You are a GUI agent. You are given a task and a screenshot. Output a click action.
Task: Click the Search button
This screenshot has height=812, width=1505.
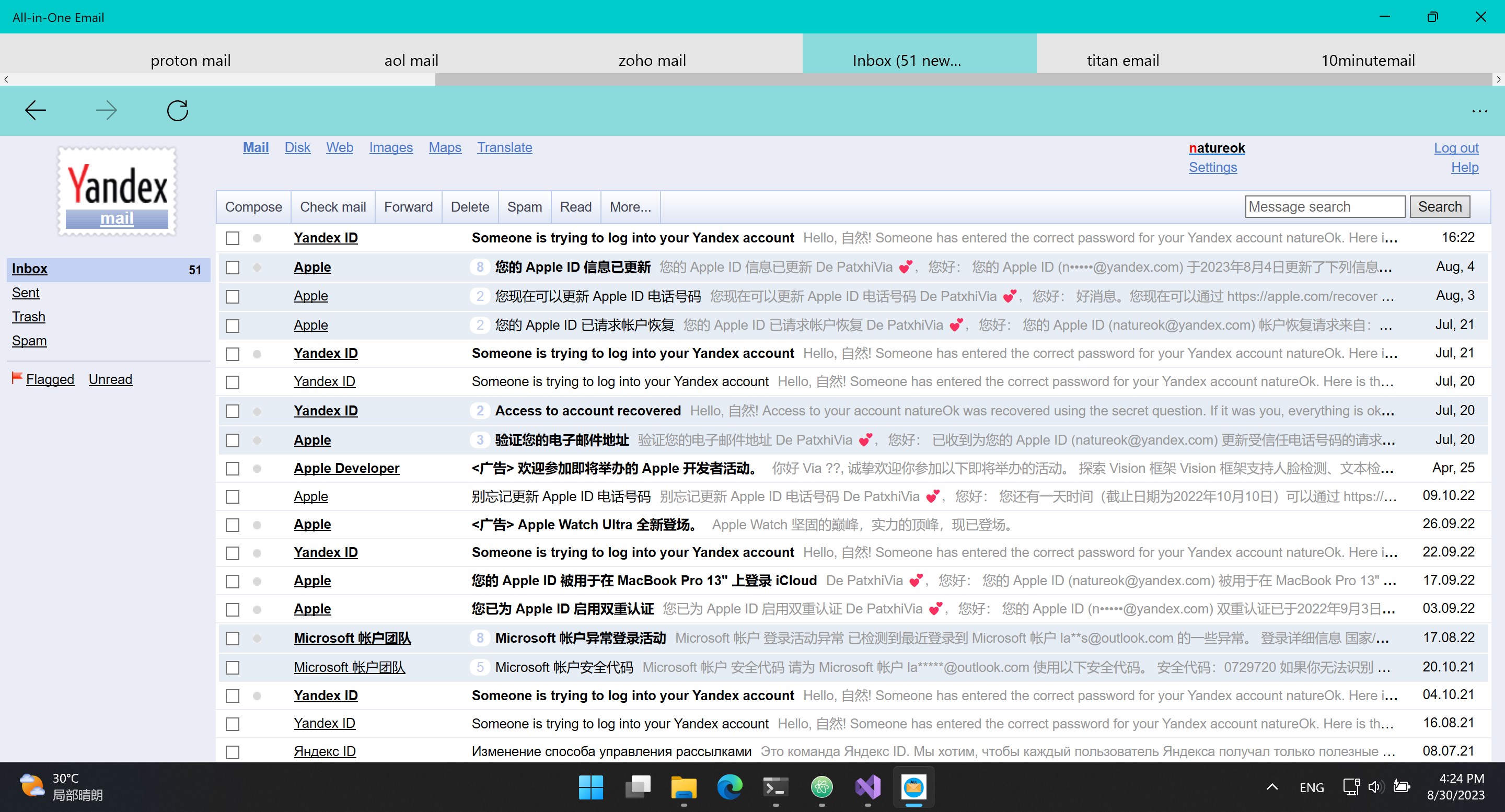1440,206
